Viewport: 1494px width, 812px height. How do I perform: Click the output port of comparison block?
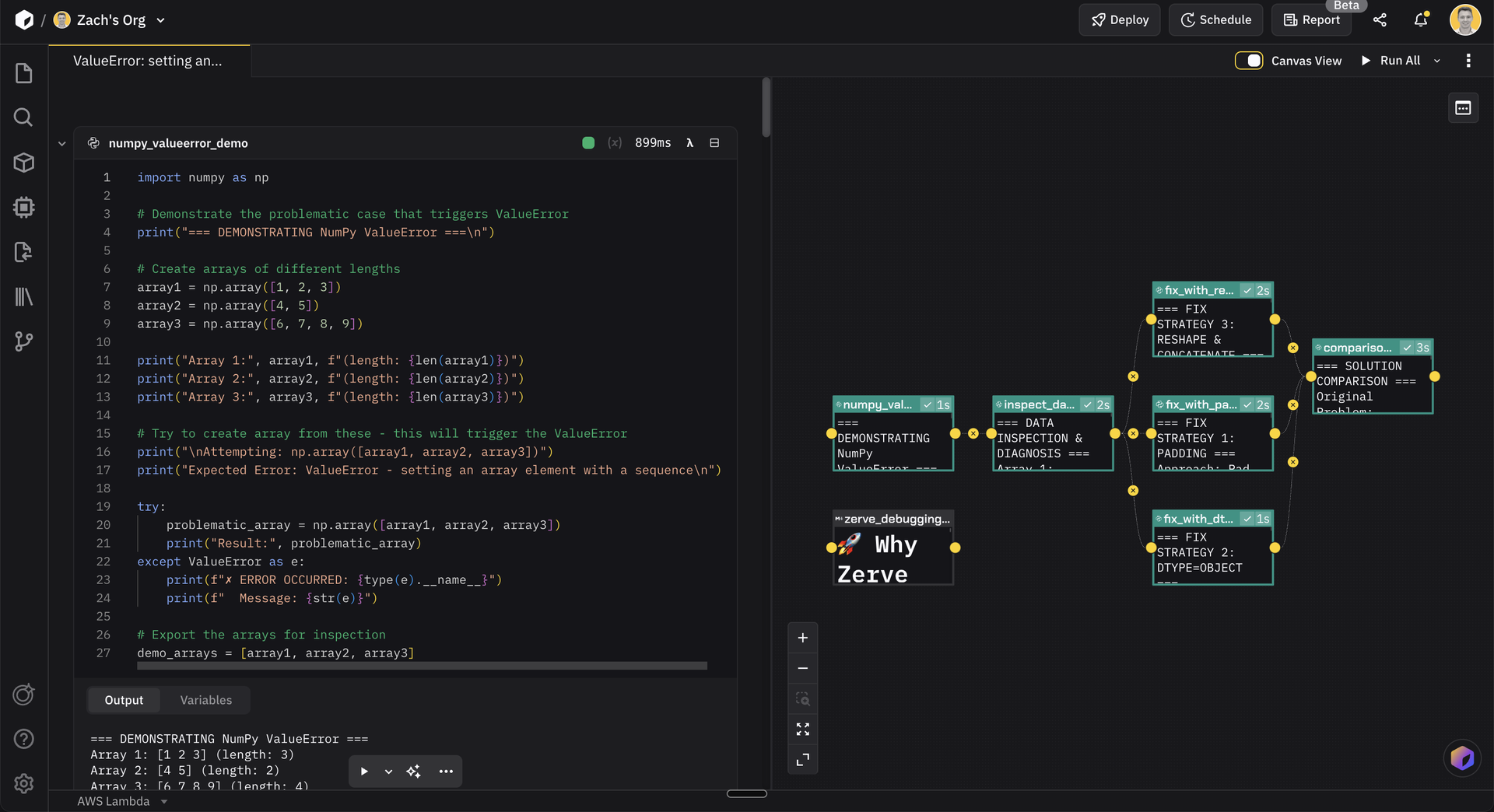[1434, 376]
